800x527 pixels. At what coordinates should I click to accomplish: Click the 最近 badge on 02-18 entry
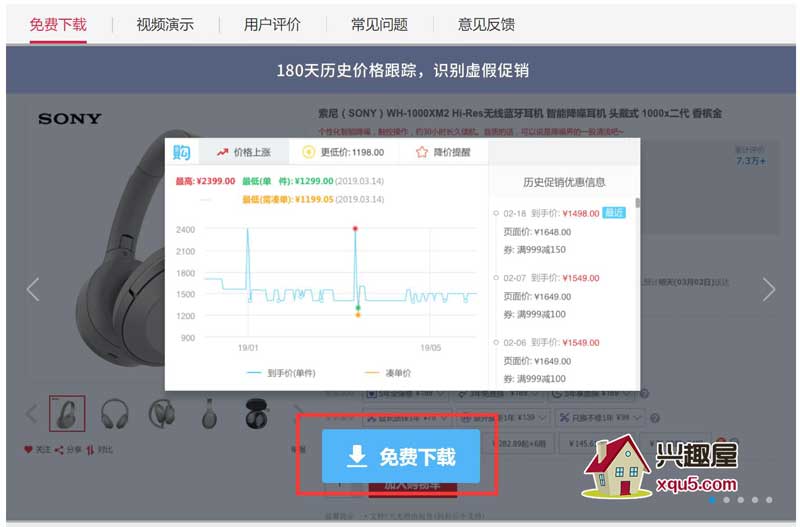(x=614, y=213)
